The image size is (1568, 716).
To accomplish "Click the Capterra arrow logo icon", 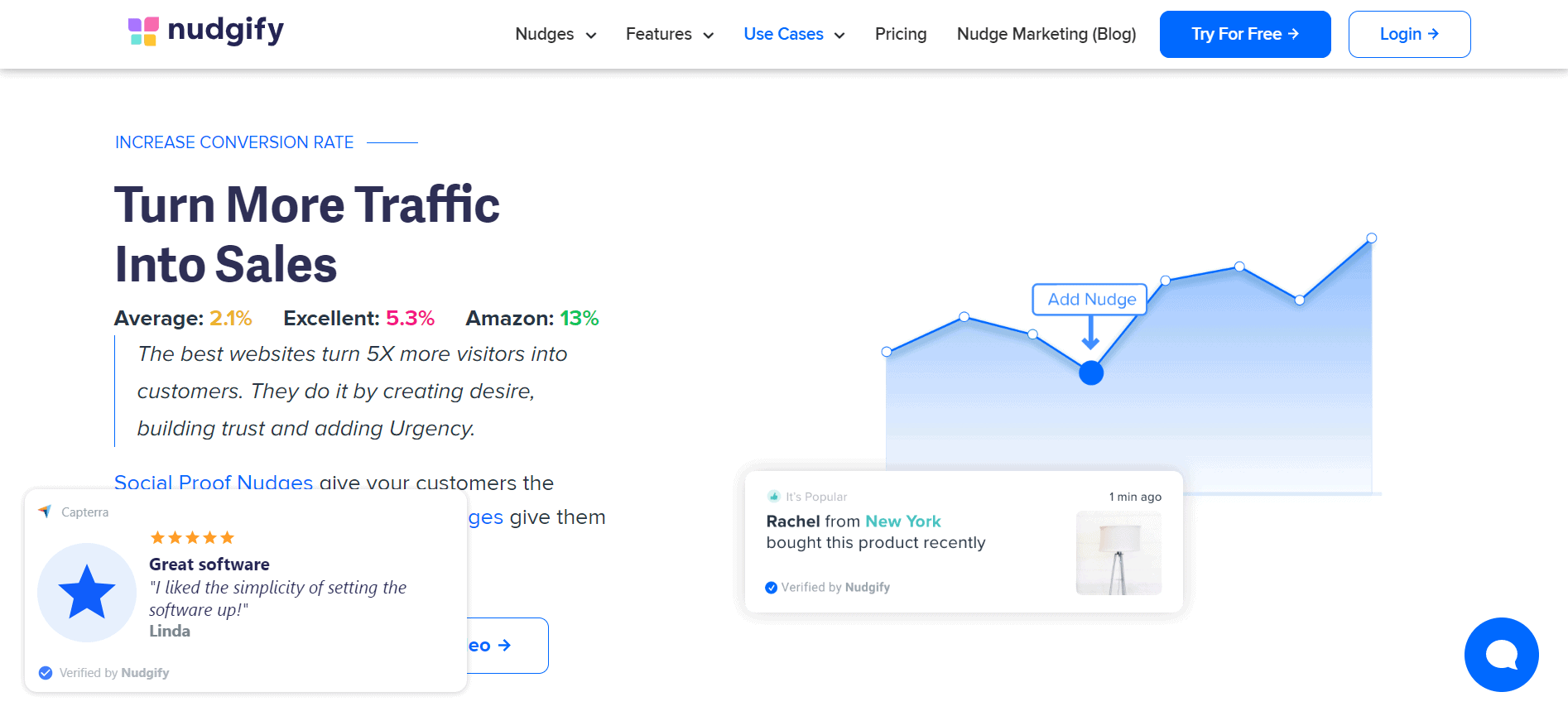I will pos(46,512).
